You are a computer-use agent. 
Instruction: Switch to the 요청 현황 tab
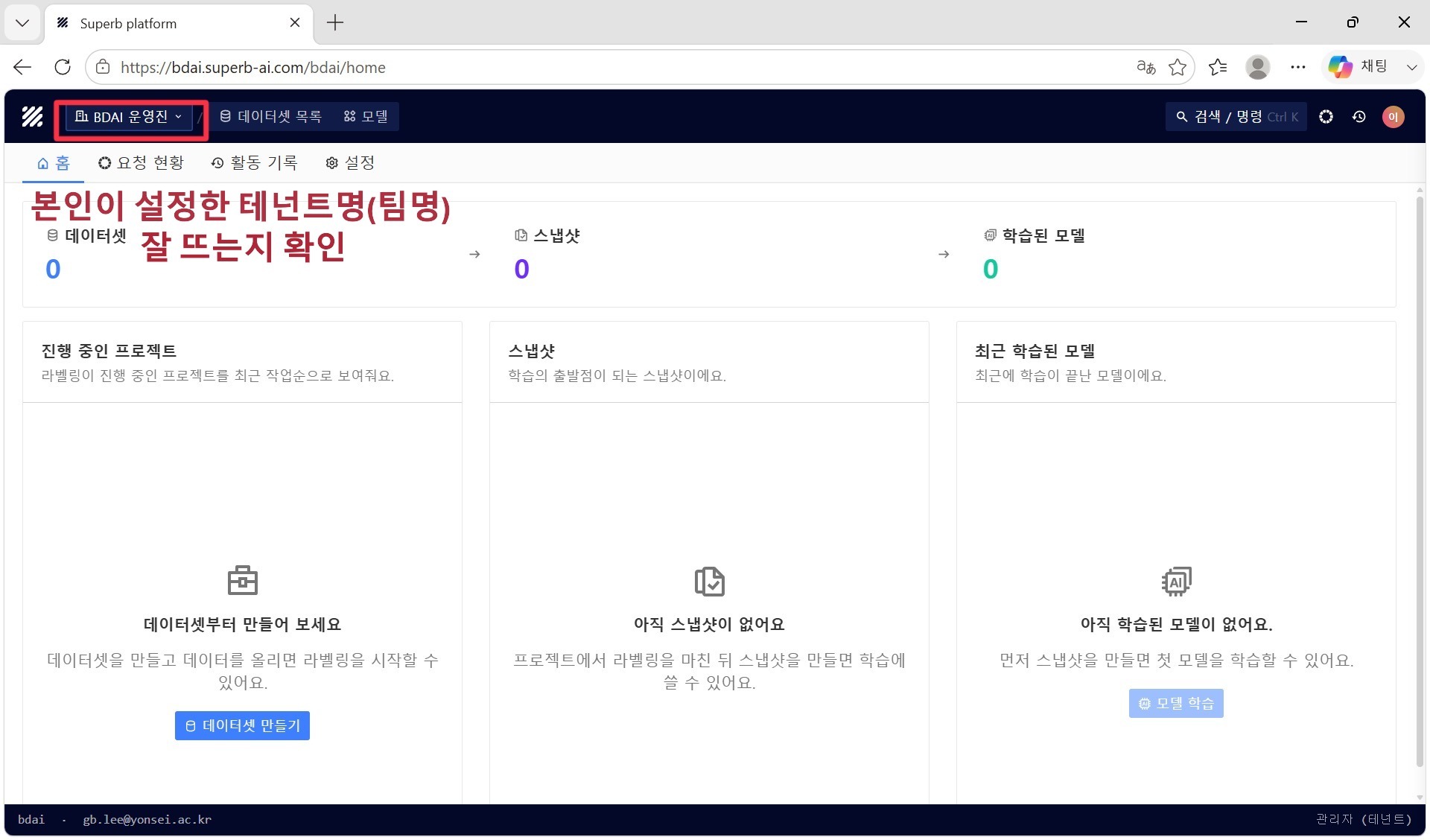141,163
